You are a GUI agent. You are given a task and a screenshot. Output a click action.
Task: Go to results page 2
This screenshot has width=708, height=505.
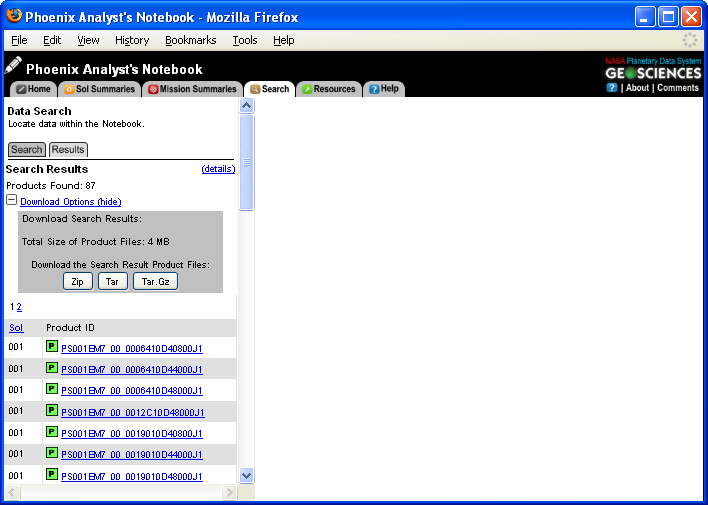19,307
